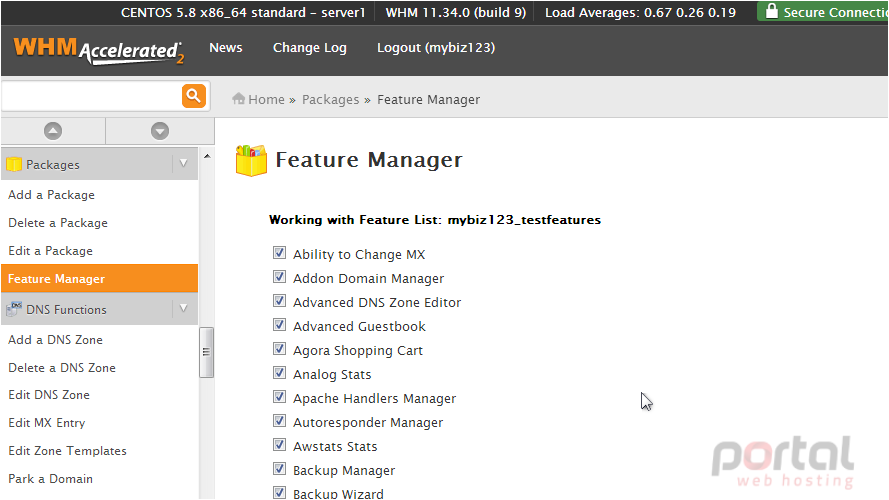Image resolution: width=889 pixels, height=500 pixels.
Task: Click the orange search magnifier button
Action: 193,95
